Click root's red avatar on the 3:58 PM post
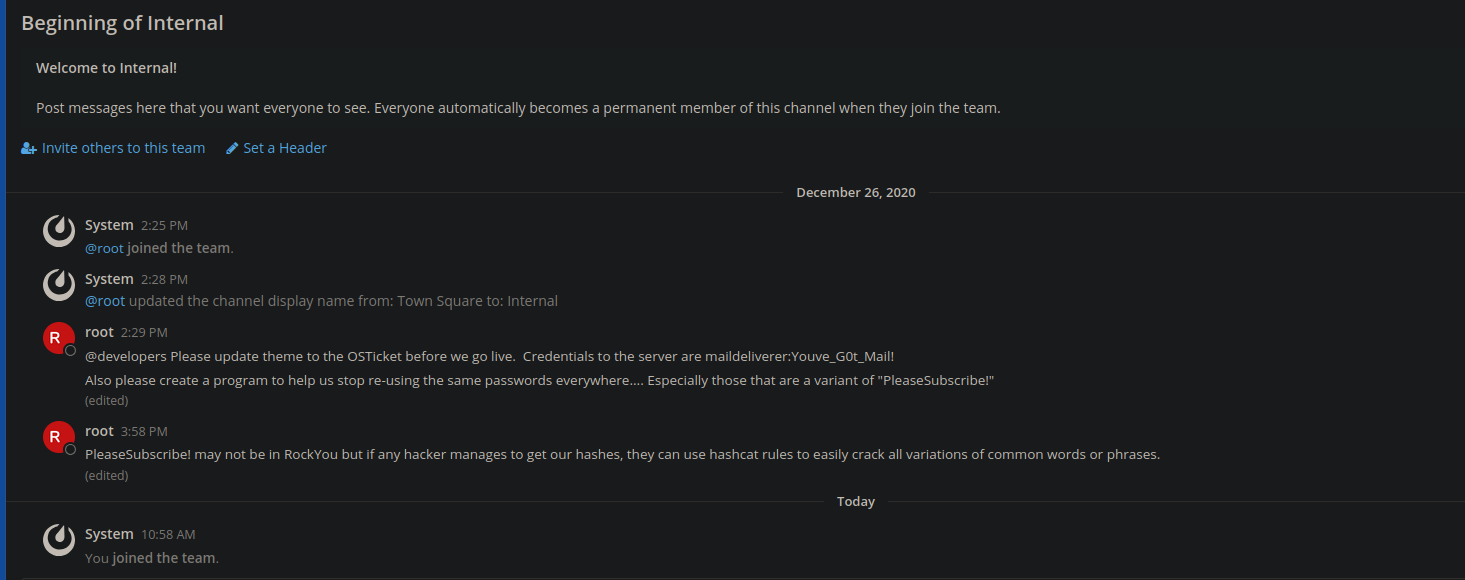 tap(59, 436)
